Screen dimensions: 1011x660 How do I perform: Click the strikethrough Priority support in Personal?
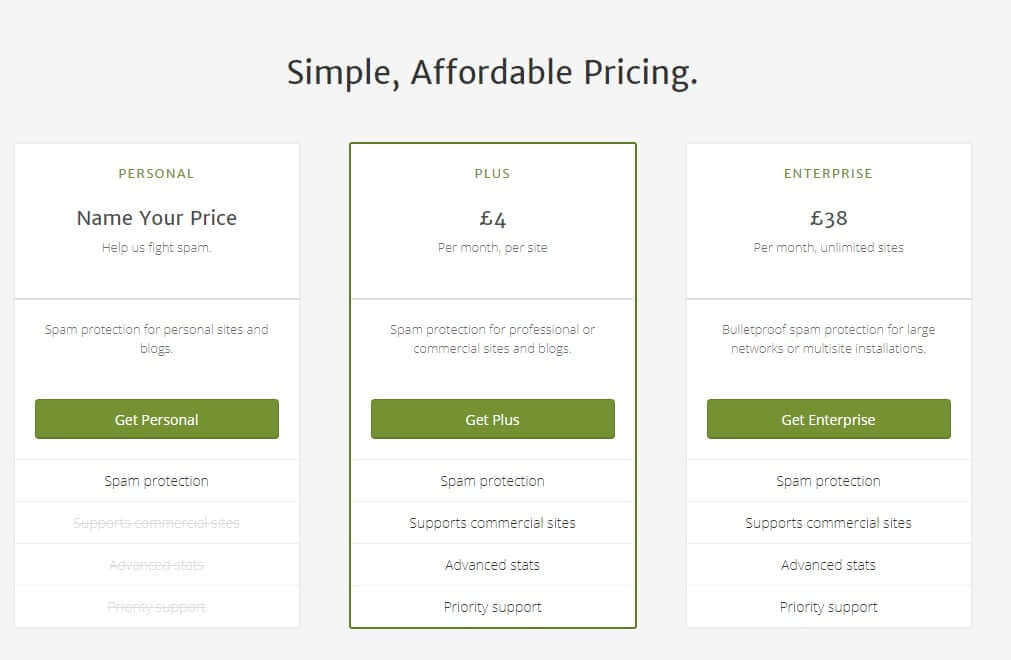(x=157, y=607)
